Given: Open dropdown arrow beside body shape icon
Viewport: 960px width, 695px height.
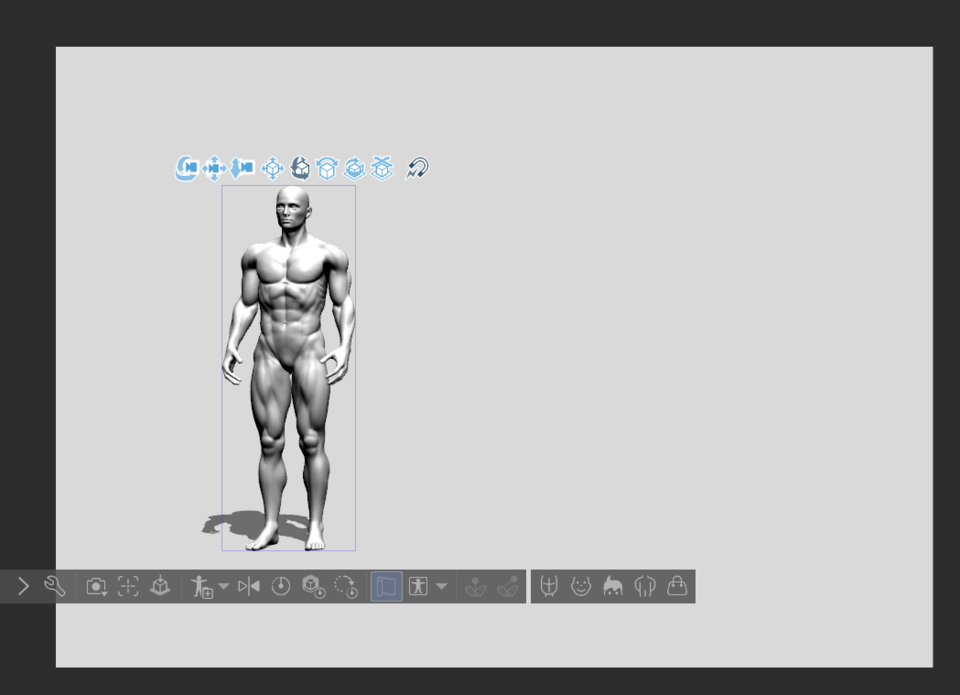Looking at the screenshot, I should coord(441,587).
